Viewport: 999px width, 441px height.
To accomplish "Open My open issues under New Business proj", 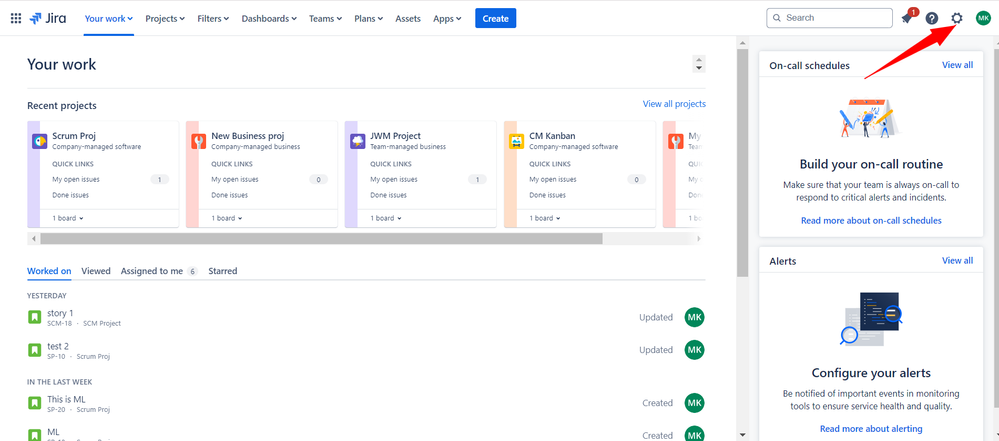I will point(235,179).
